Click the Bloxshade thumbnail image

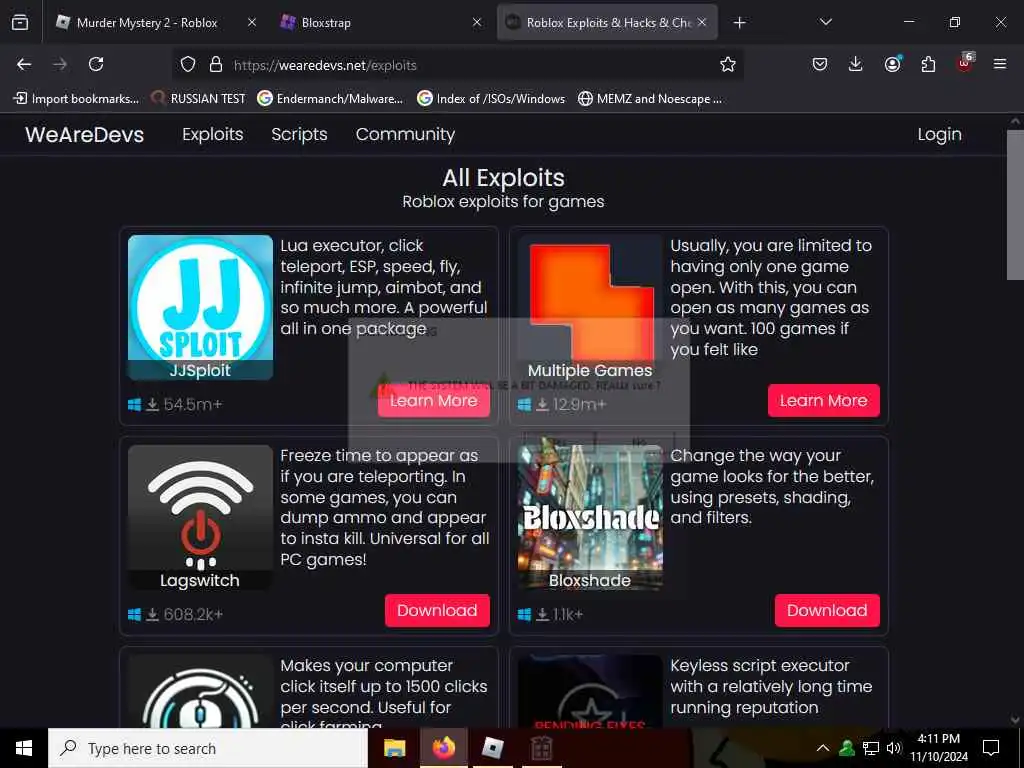(x=590, y=517)
